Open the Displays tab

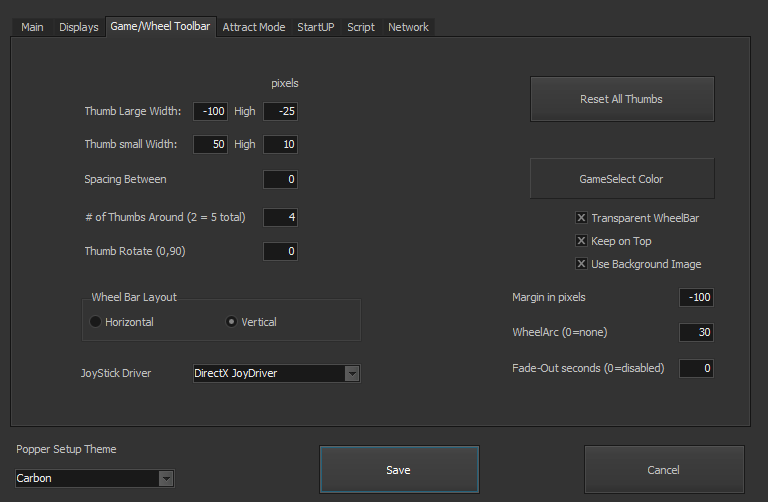point(78,27)
